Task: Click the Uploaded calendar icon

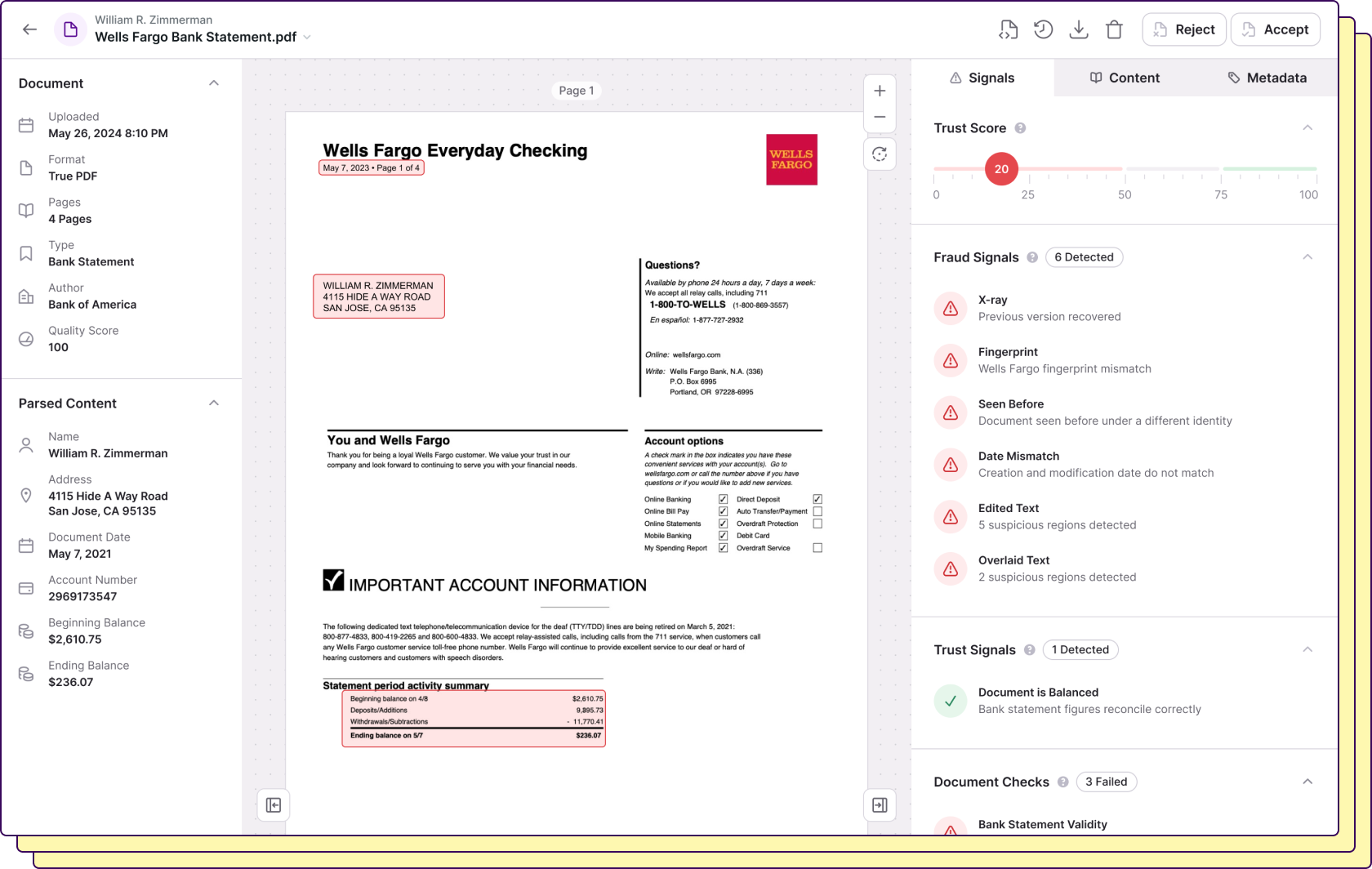Action: (x=26, y=125)
